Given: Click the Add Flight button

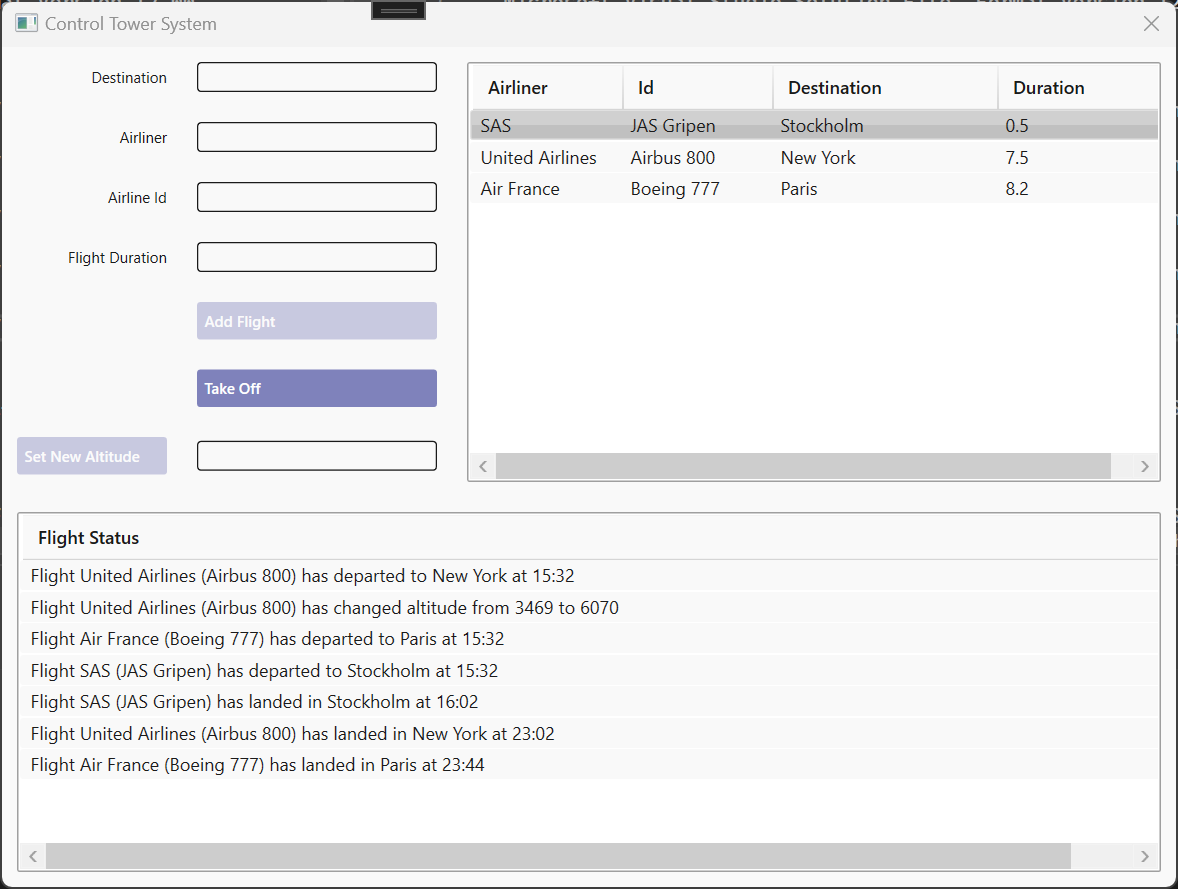Looking at the screenshot, I should [x=316, y=321].
